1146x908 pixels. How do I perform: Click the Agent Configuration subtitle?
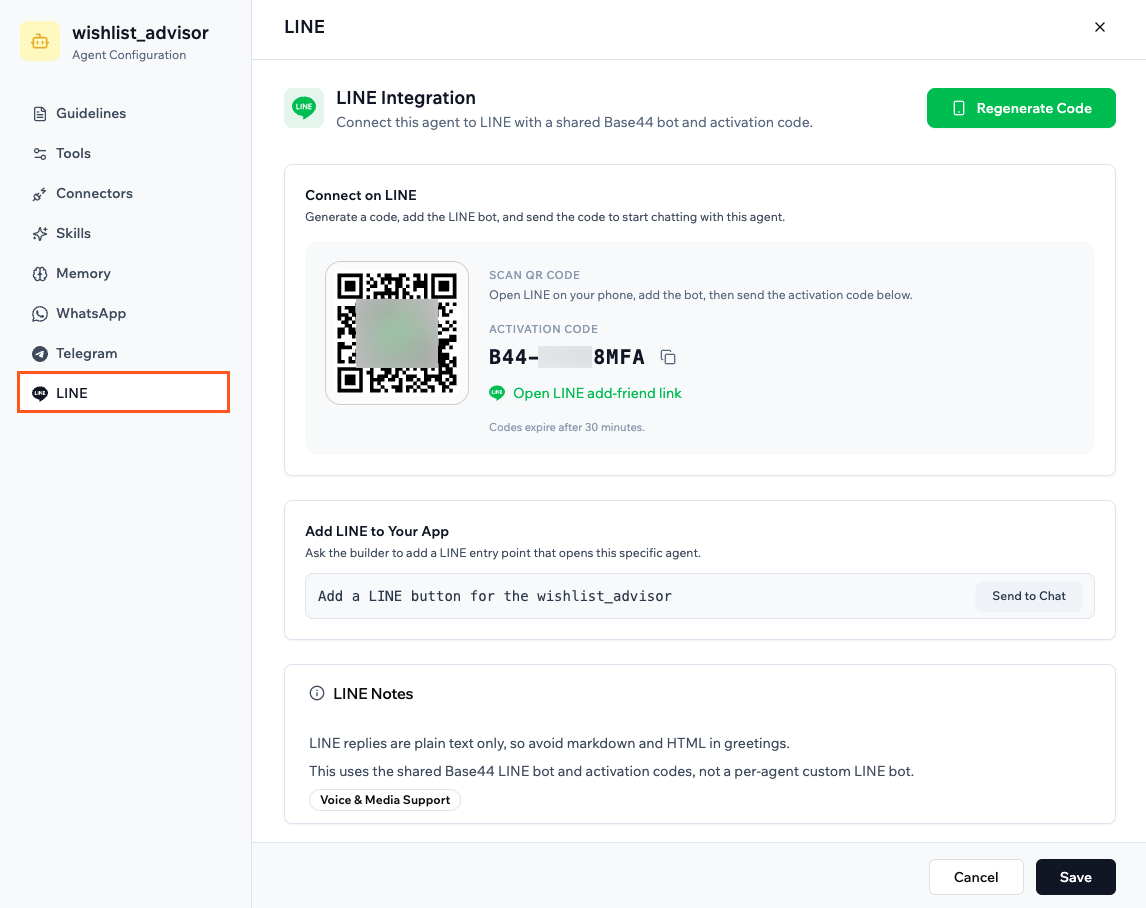pos(129,55)
